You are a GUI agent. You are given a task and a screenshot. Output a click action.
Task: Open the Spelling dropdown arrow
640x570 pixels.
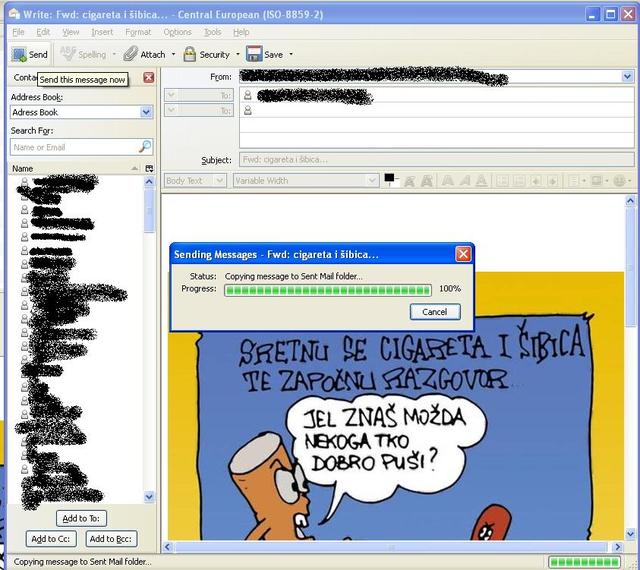pos(114,54)
